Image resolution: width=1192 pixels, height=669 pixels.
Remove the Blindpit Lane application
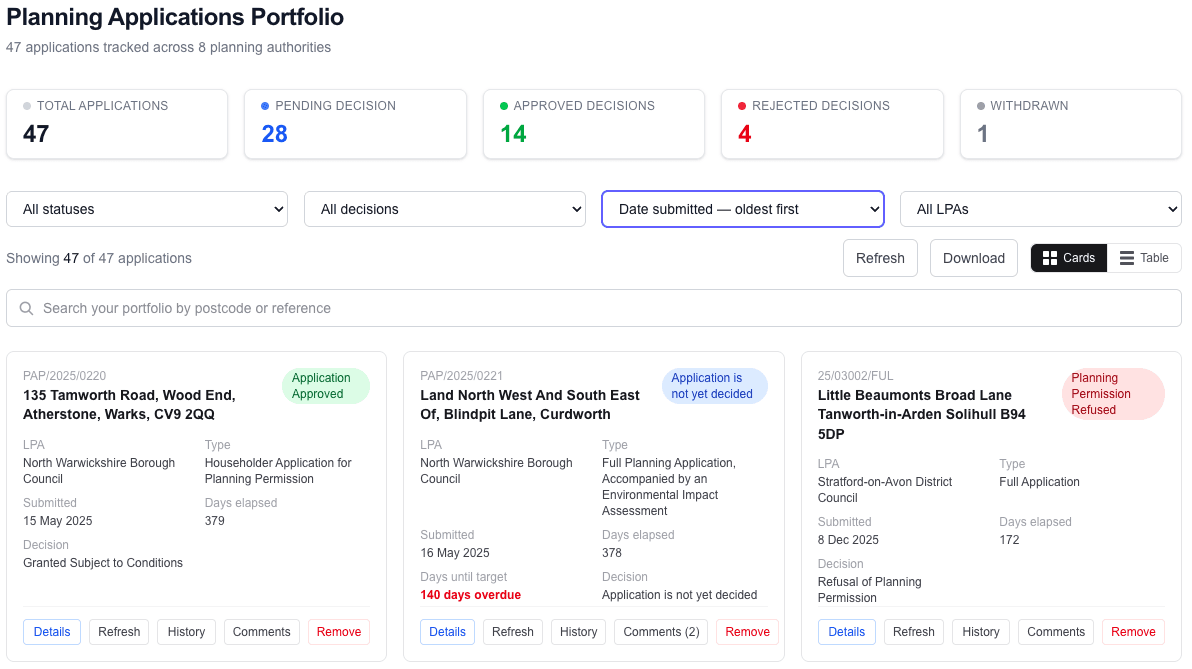747,632
